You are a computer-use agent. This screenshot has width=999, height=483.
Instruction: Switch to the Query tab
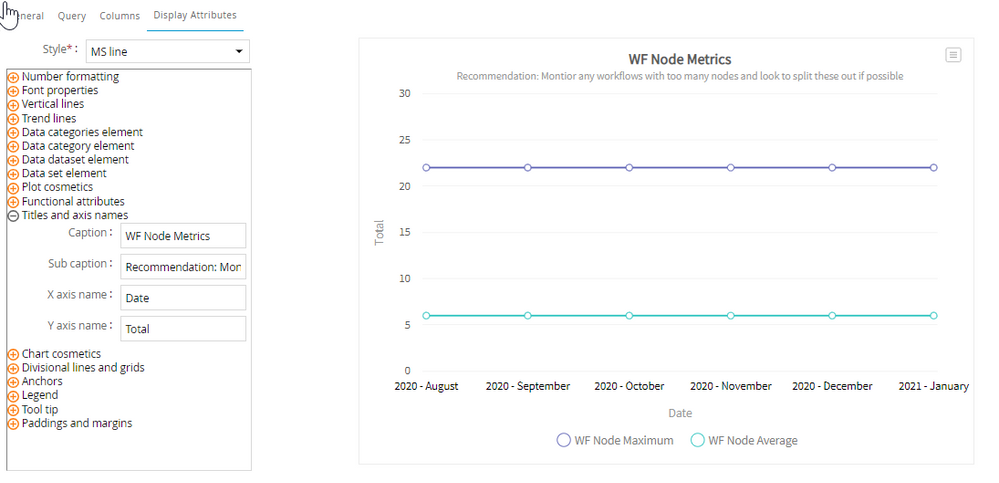point(72,16)
